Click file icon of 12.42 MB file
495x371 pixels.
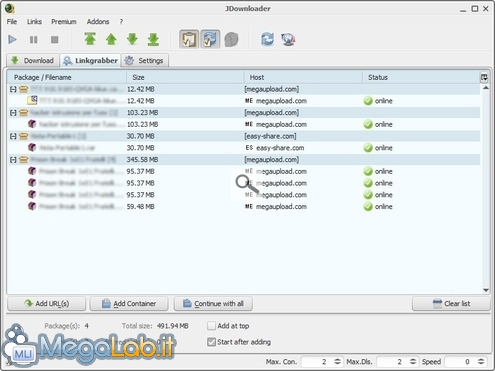tap(32, 100)
